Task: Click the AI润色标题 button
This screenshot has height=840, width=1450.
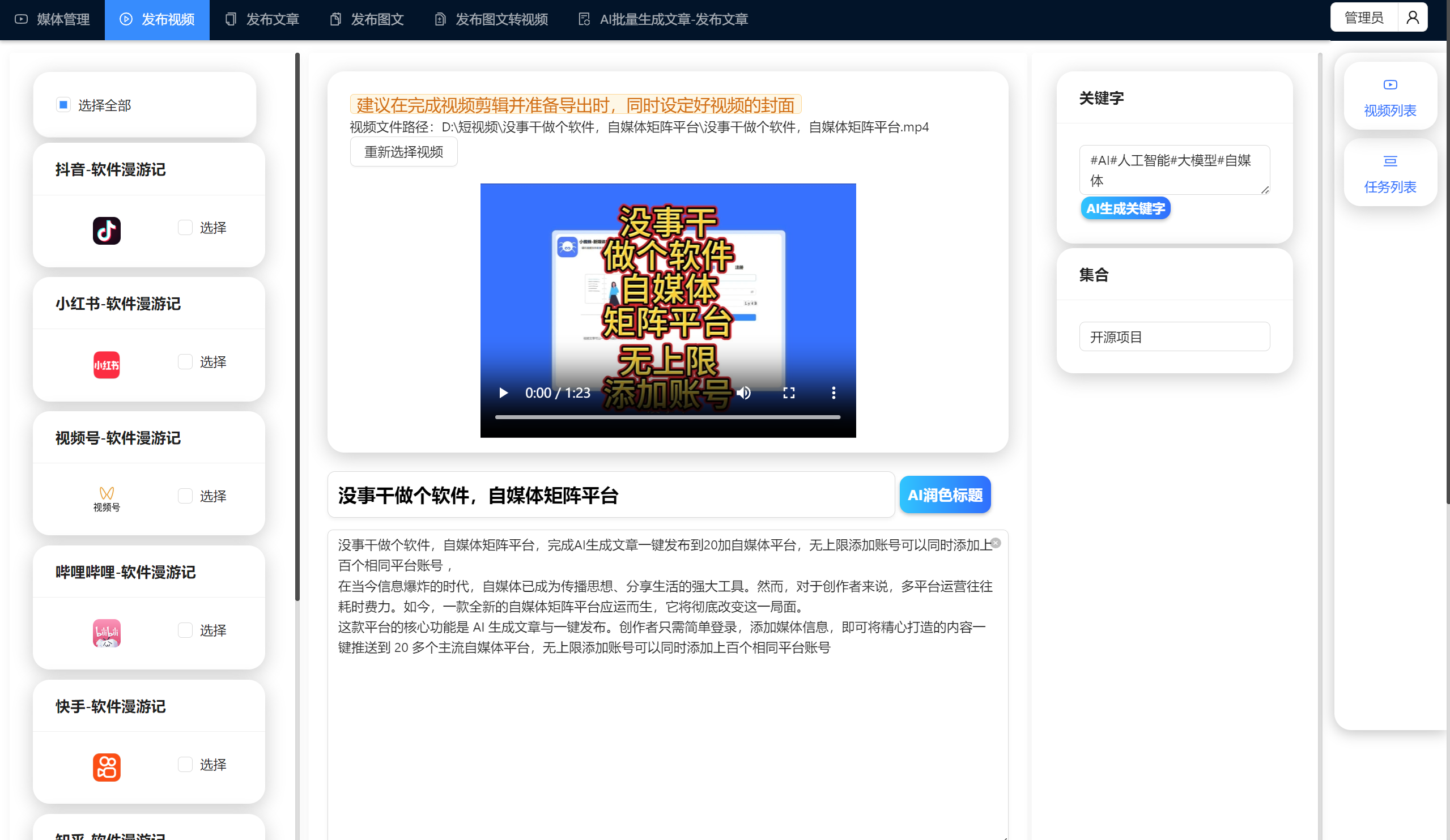Action: 945,495
